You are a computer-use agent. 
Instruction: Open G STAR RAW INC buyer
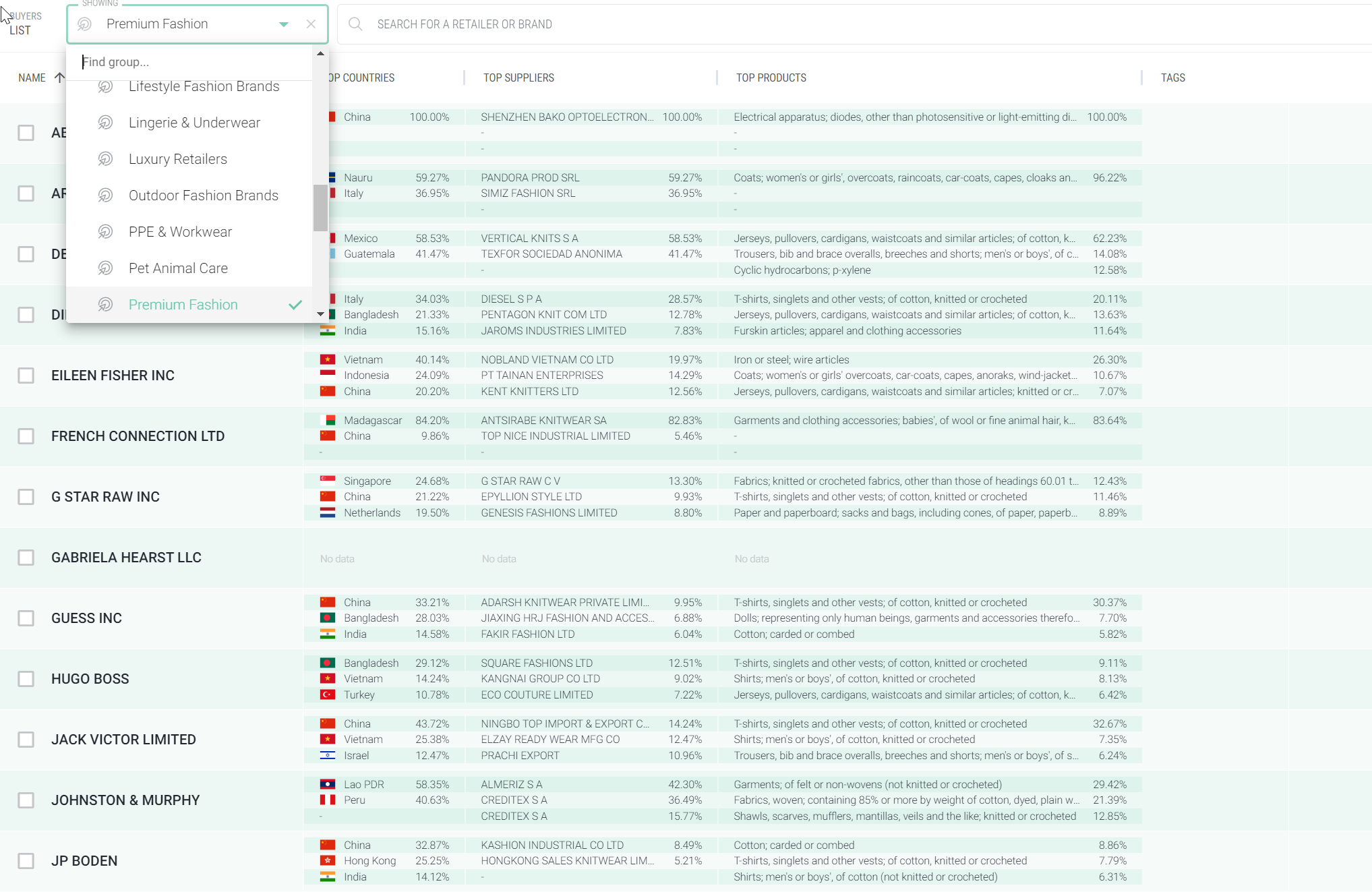click(x=105, y=497)
